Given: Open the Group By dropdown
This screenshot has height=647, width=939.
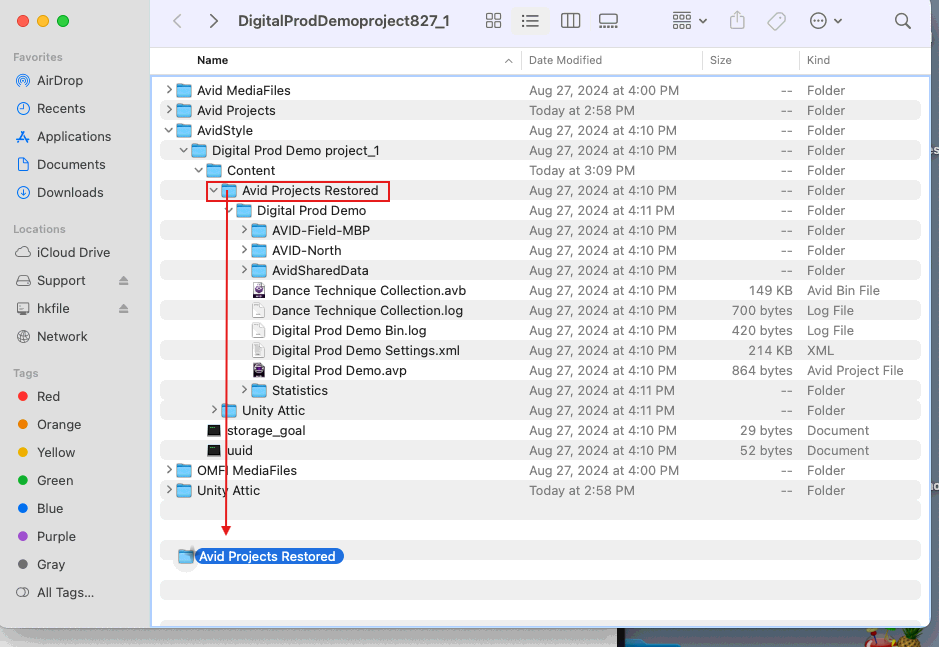Looking at the screenshot, I should pyautogui.click(x=690, y=21).
